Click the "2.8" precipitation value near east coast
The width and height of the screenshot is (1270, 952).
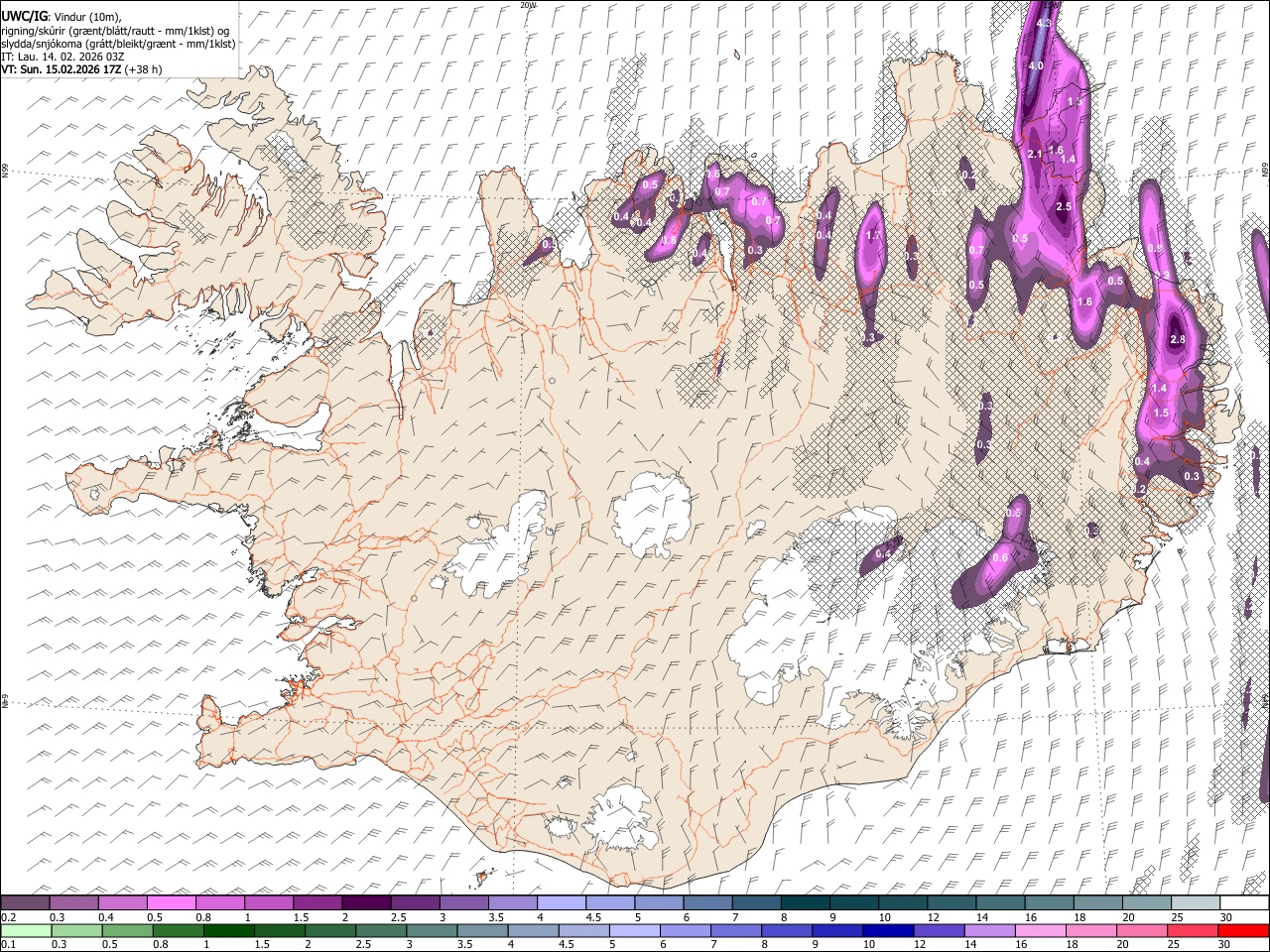click(x=1178, y=339)
